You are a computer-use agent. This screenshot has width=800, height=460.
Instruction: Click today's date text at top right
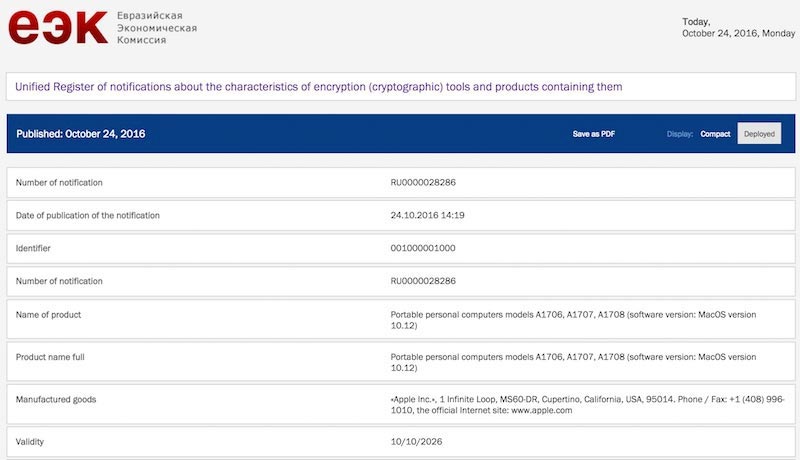pos(738,28)
